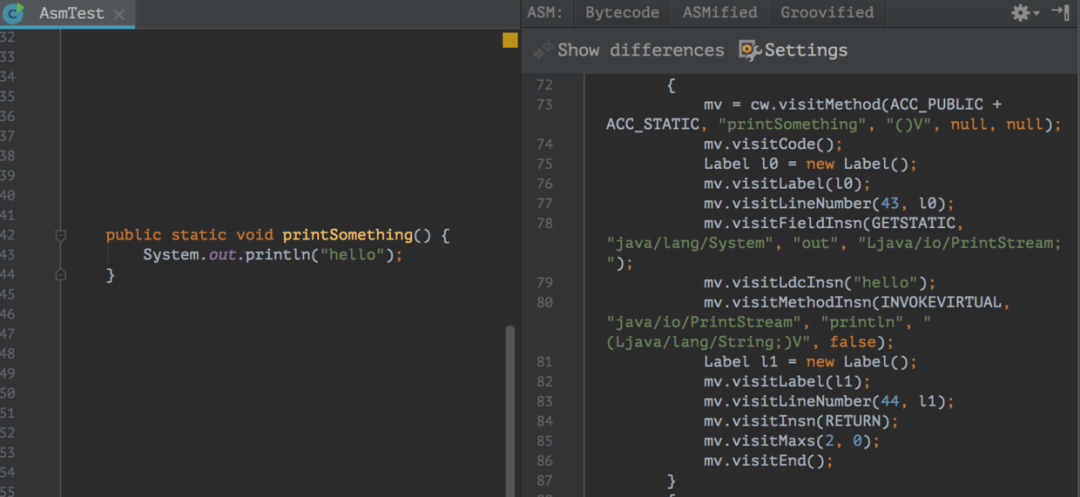Open the Groovified tab

(827, 12)
